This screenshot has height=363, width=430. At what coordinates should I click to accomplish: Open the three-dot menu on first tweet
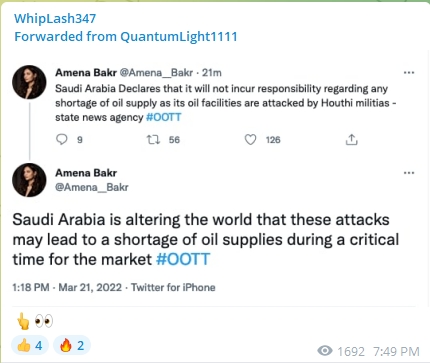coord(409,73)
